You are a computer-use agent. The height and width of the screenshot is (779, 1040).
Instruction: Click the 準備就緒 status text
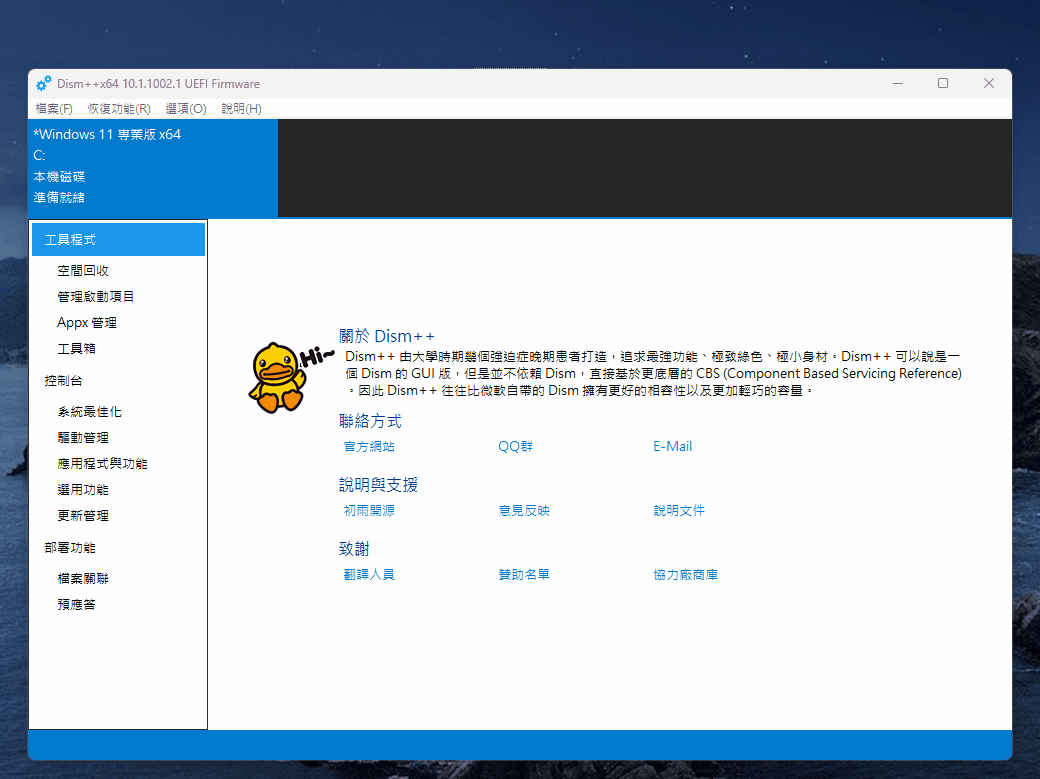pos(59,198)
